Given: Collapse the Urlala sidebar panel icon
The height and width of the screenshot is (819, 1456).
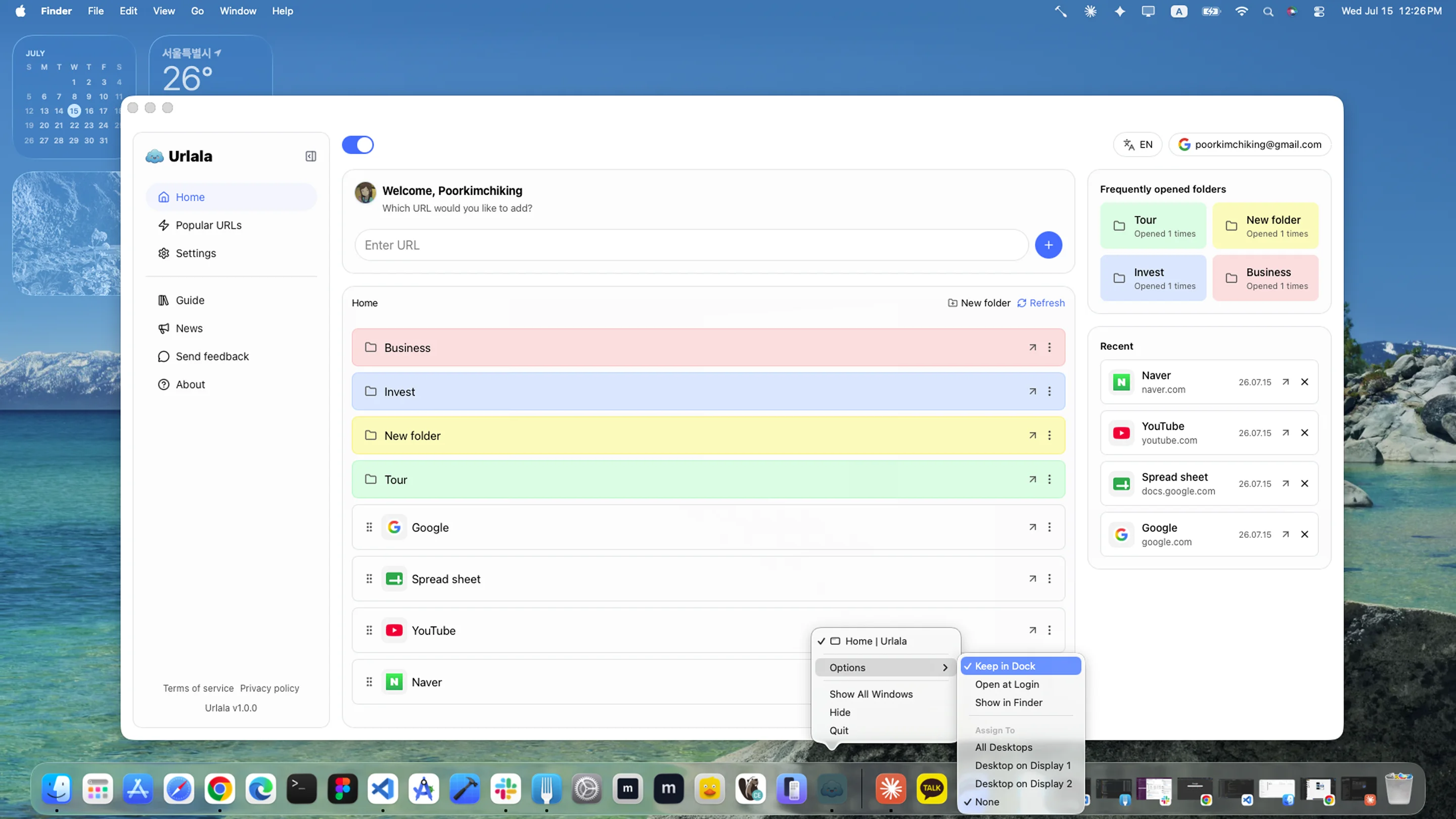Looking at the screenshot, I should [310, 157].
